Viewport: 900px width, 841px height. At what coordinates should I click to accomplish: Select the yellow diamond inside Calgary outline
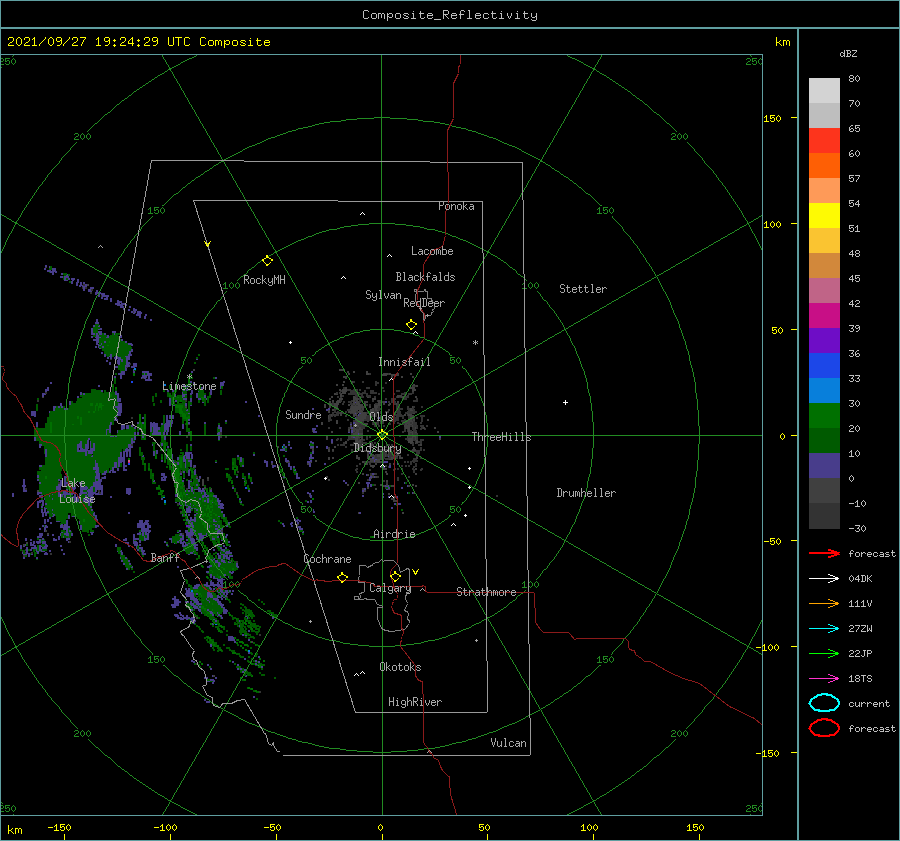[x=395, y=576]
